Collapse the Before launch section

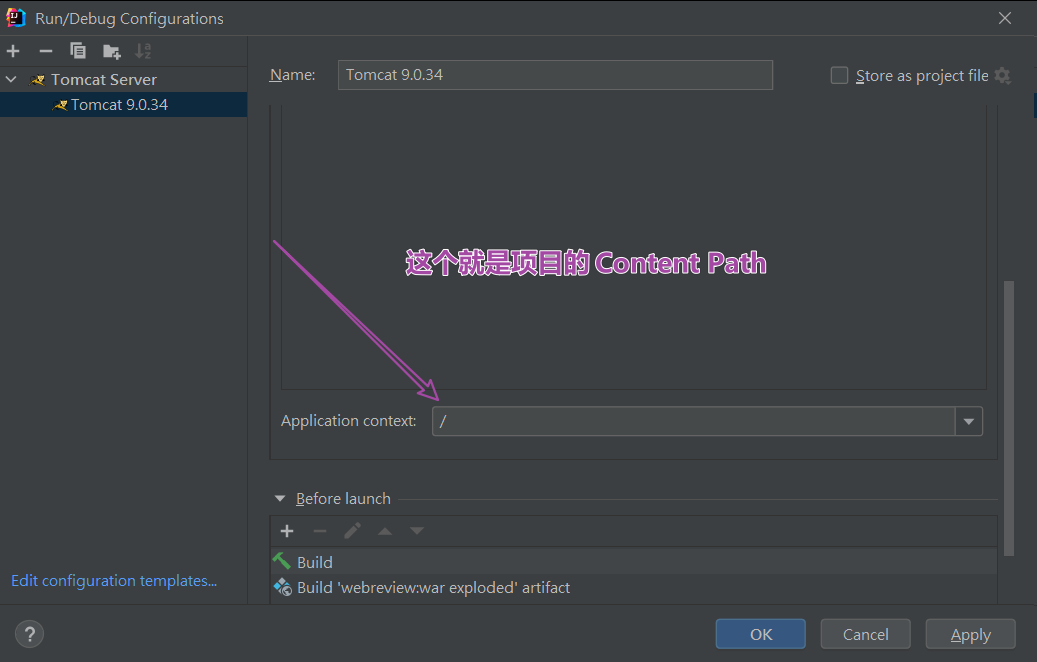[280, 499]
